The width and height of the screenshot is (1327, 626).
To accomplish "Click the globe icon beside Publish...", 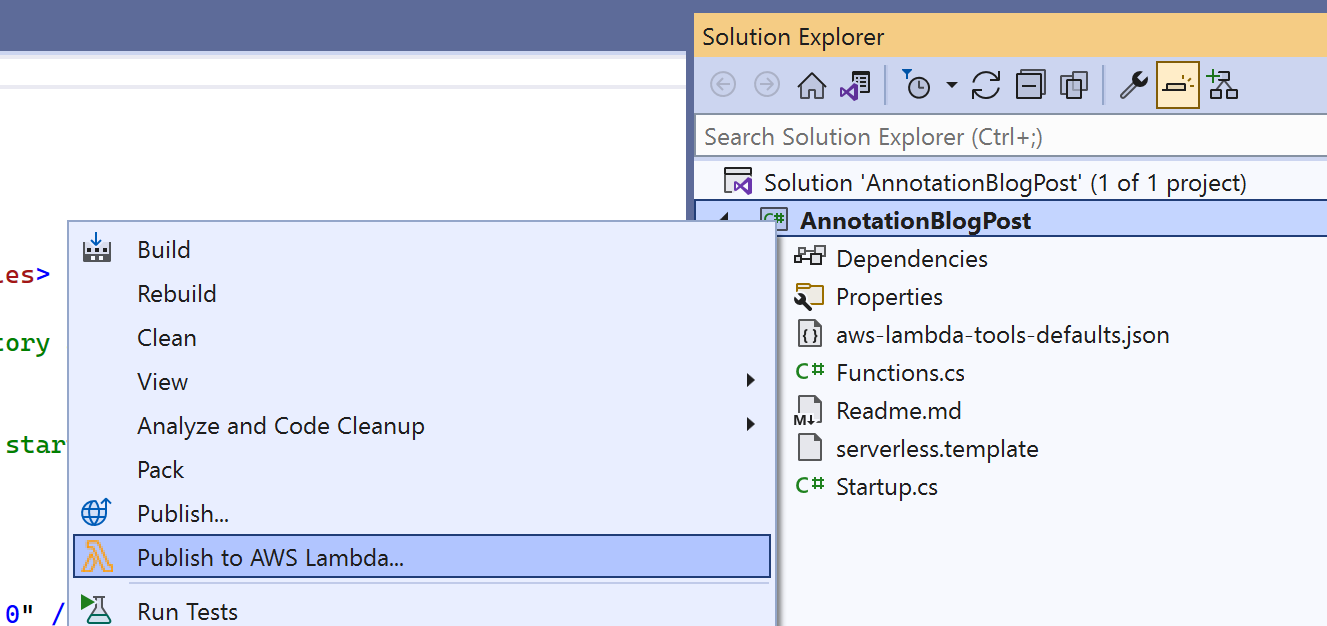I will click(x=96, y=513).
